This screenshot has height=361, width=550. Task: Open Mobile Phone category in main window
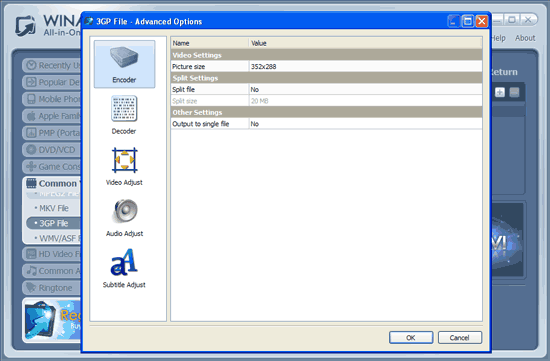click(x=52, y=99)
